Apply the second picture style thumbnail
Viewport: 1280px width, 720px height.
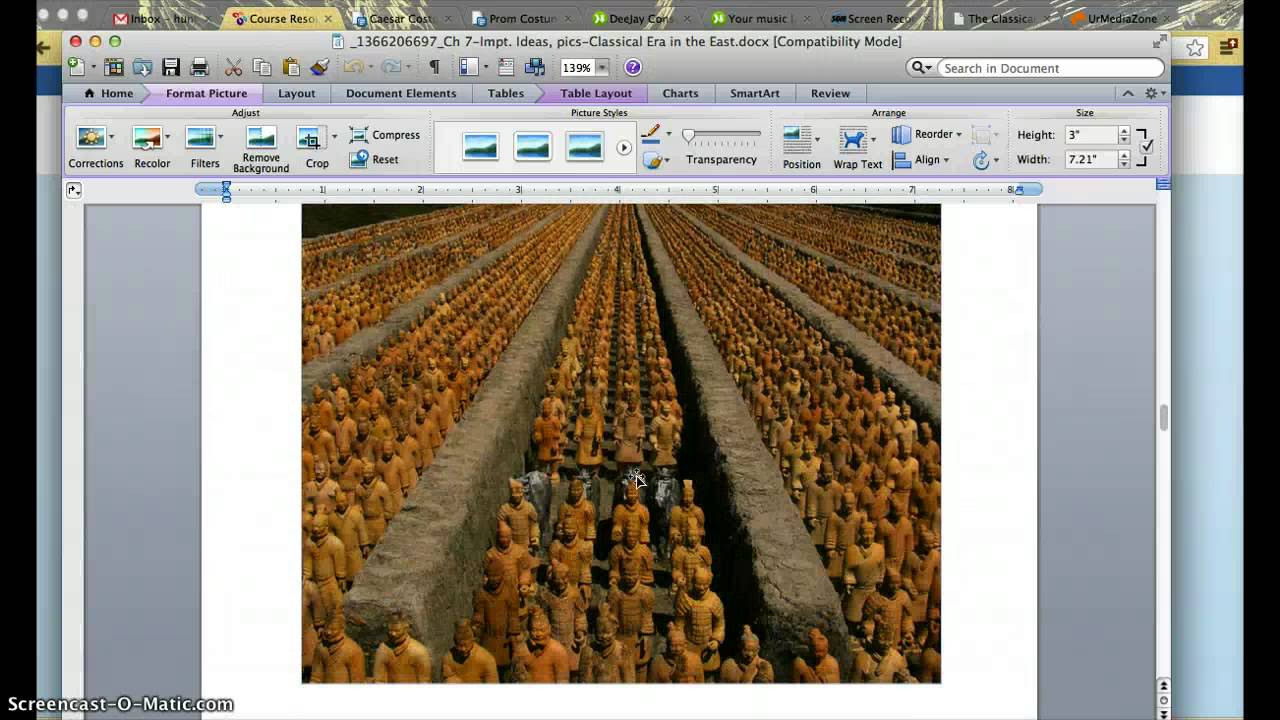coord(532,147)
